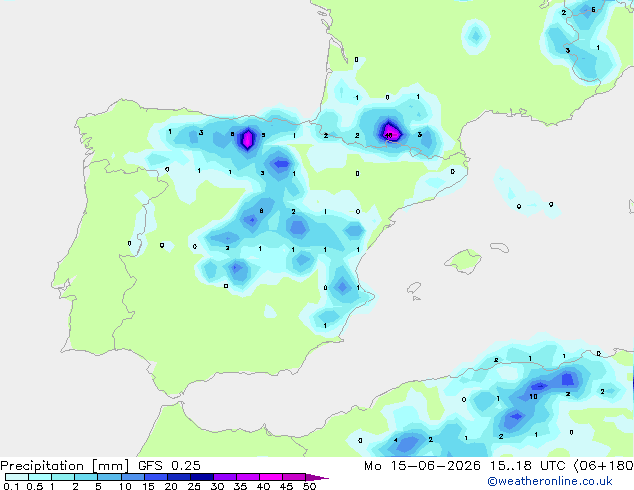Viewport: 634px width, 490px height.
Task: Click the 35–40 mm legend color swatch
Action: pos(248,477)
